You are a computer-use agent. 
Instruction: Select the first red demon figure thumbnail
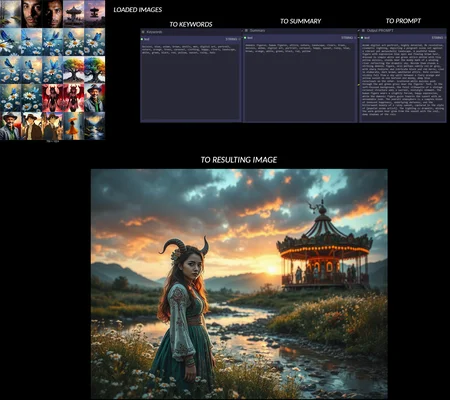(x=52, y=98)
